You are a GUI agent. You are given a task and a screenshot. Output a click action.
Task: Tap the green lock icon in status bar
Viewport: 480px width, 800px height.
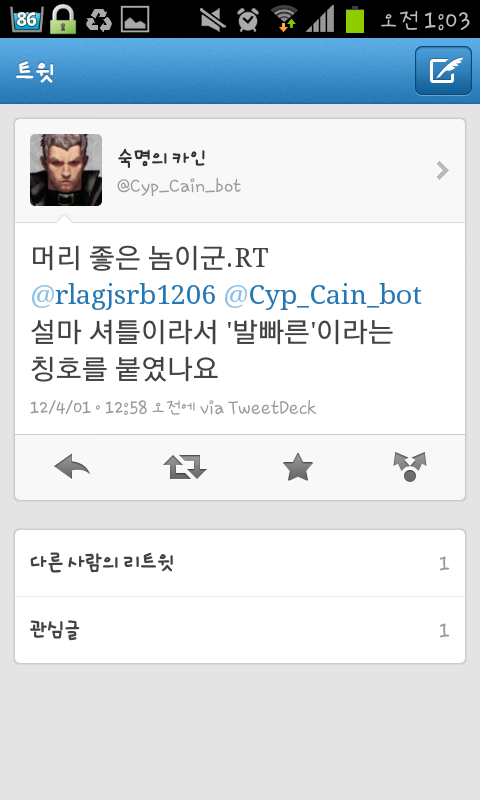click(x=63, y=19)
